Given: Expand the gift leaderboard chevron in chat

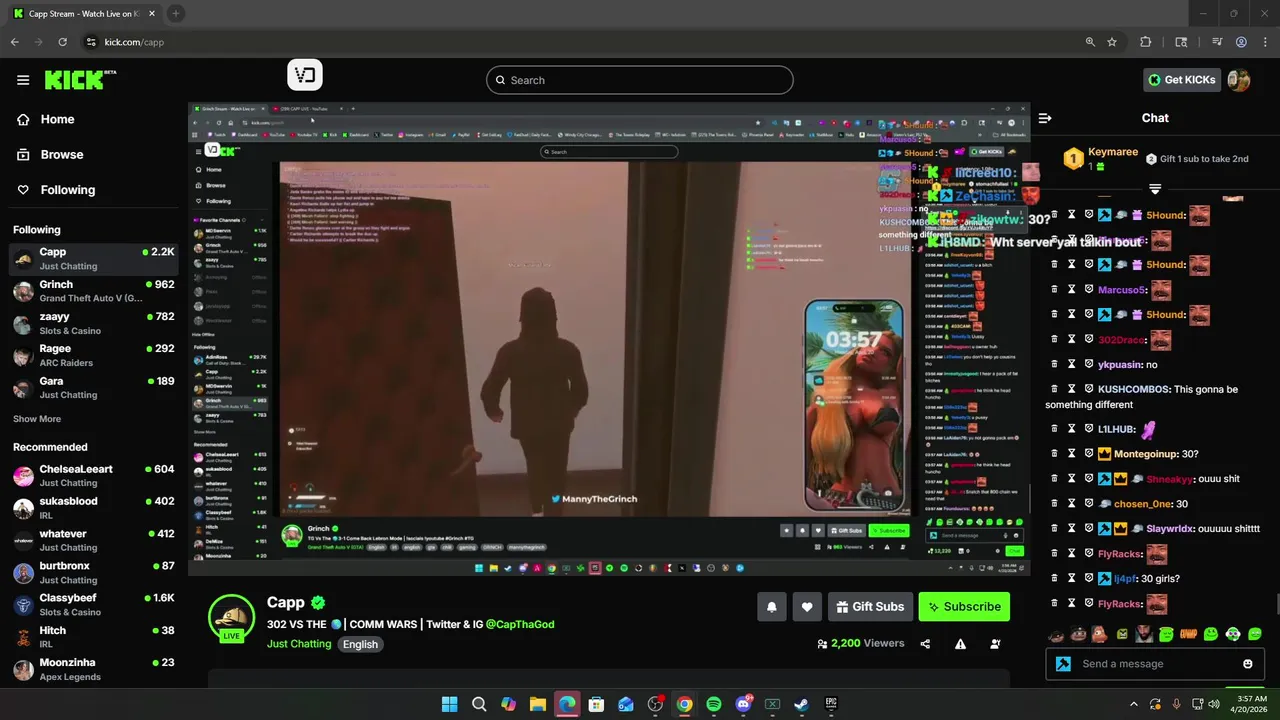Looking at the screenshot, I should pos(1155,188).
